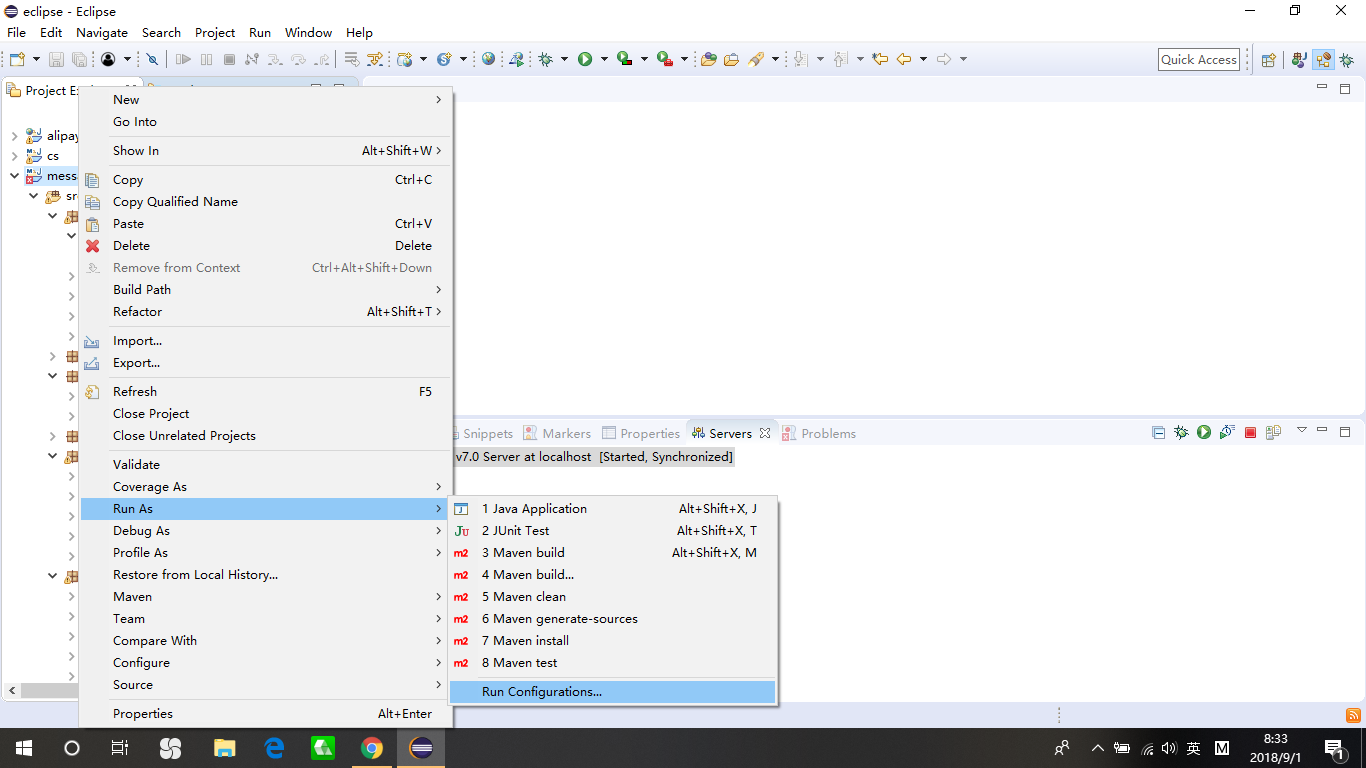The width and height of the screenshot is (1366, 768).
Task: Choose 5 Maven clean entry
Action: pos(612,597)
